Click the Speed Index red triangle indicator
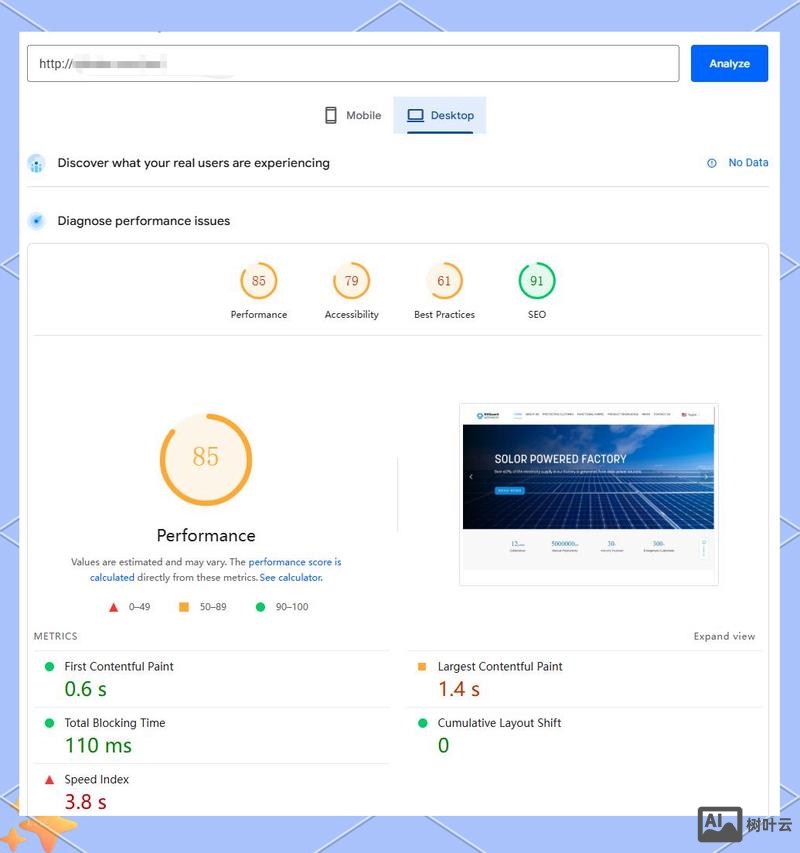 pos(49,779)
